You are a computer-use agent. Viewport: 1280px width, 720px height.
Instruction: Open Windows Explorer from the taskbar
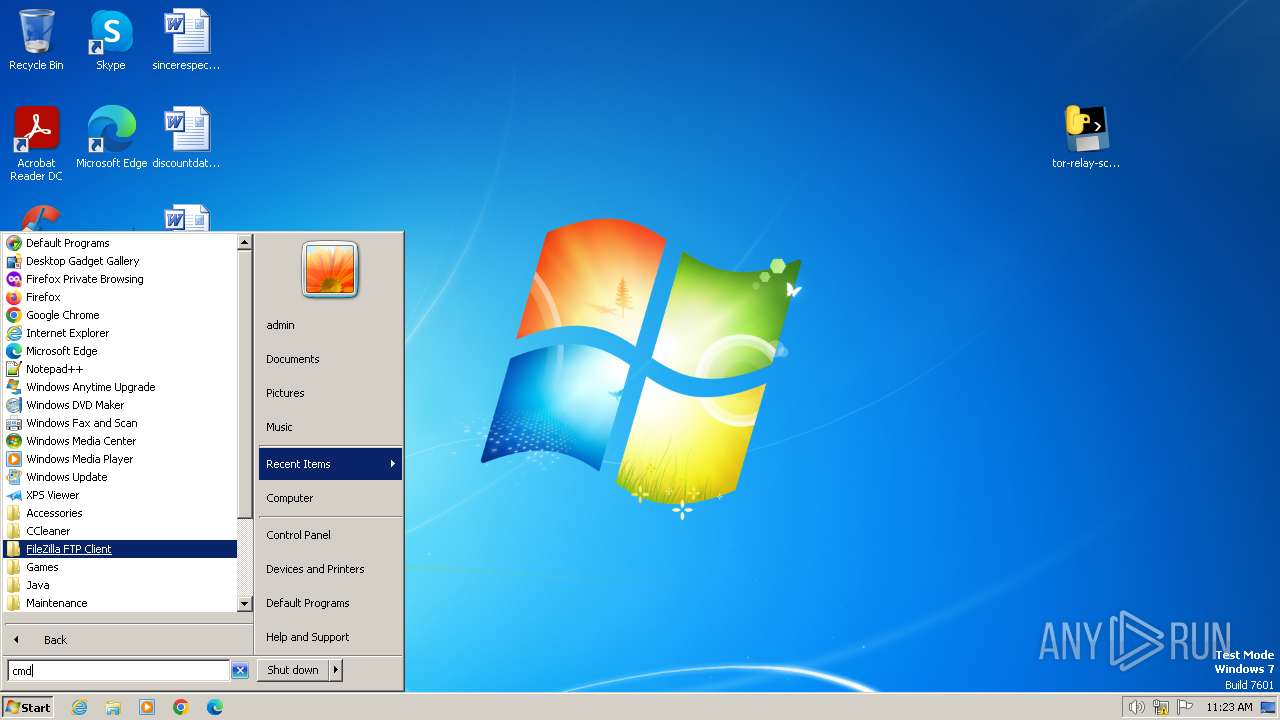[x=113, y=707]
